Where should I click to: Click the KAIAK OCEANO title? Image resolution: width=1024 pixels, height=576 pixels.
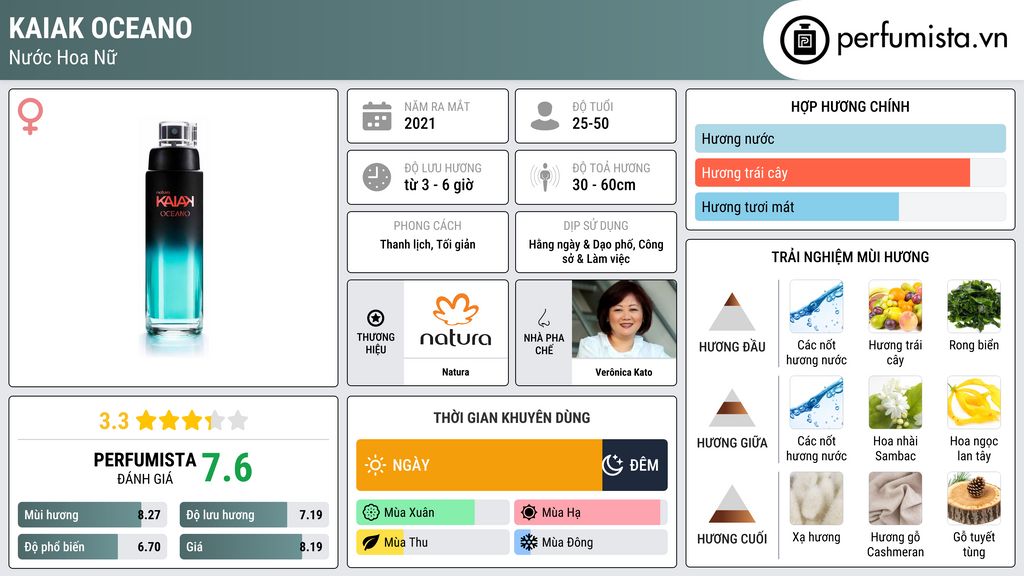pos(101,28)
